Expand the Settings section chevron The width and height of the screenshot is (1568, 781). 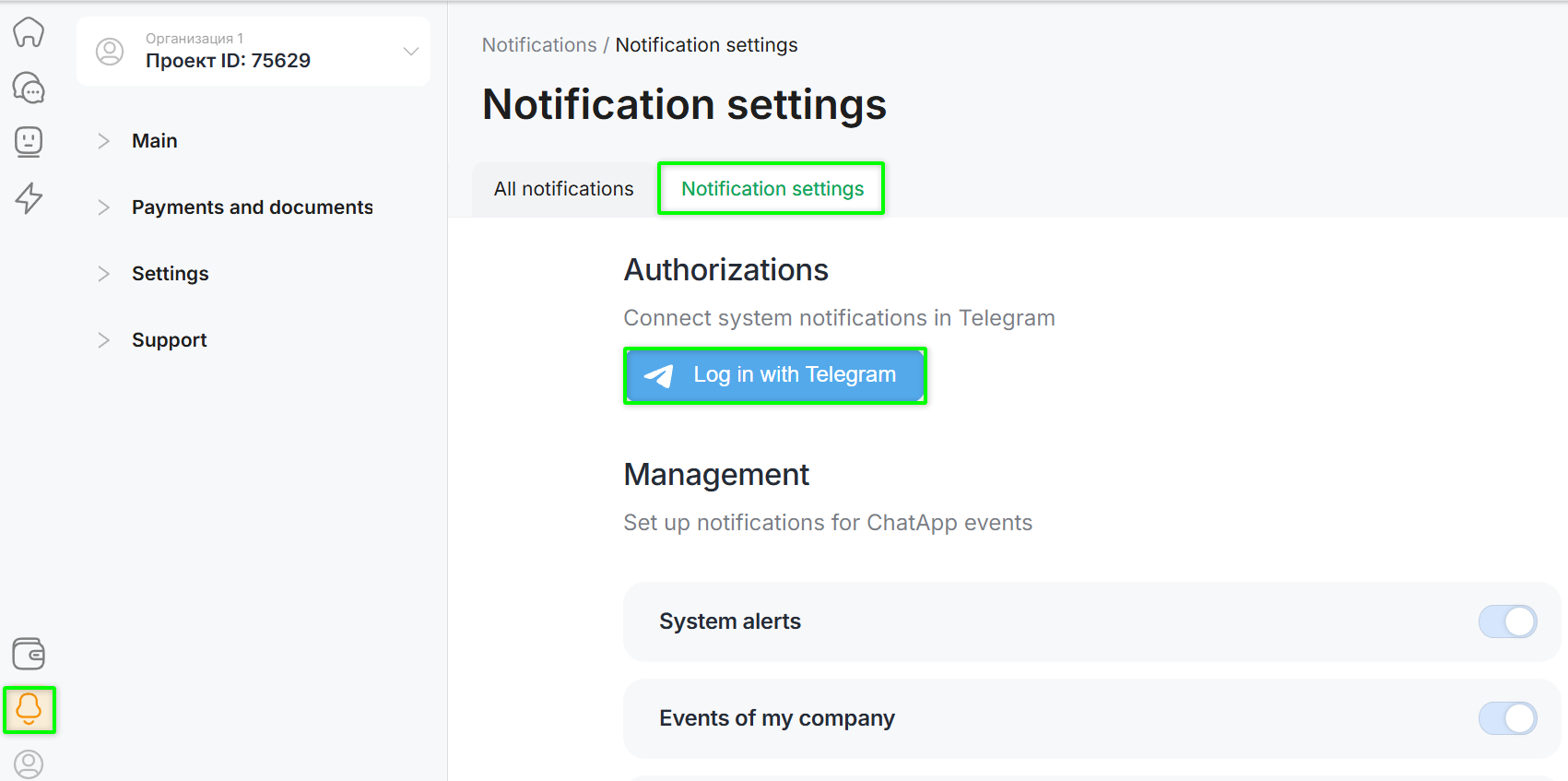tap(104, 274)
